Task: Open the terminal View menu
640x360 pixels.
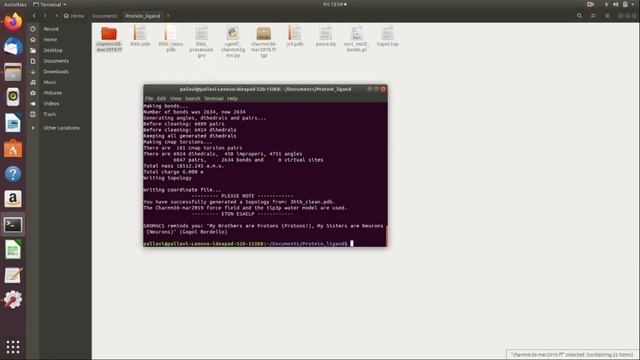Action: [176, 98]
